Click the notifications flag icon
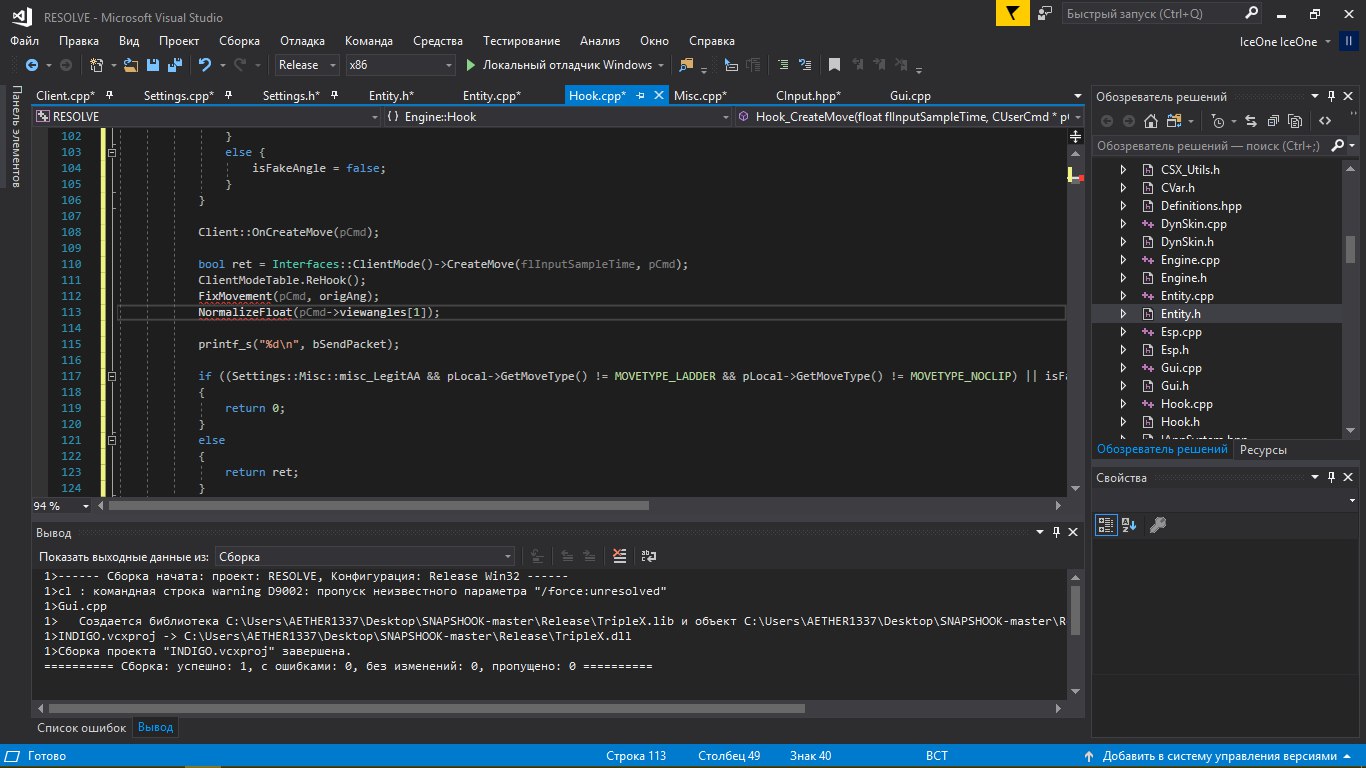 click(x=1013, y=14)
